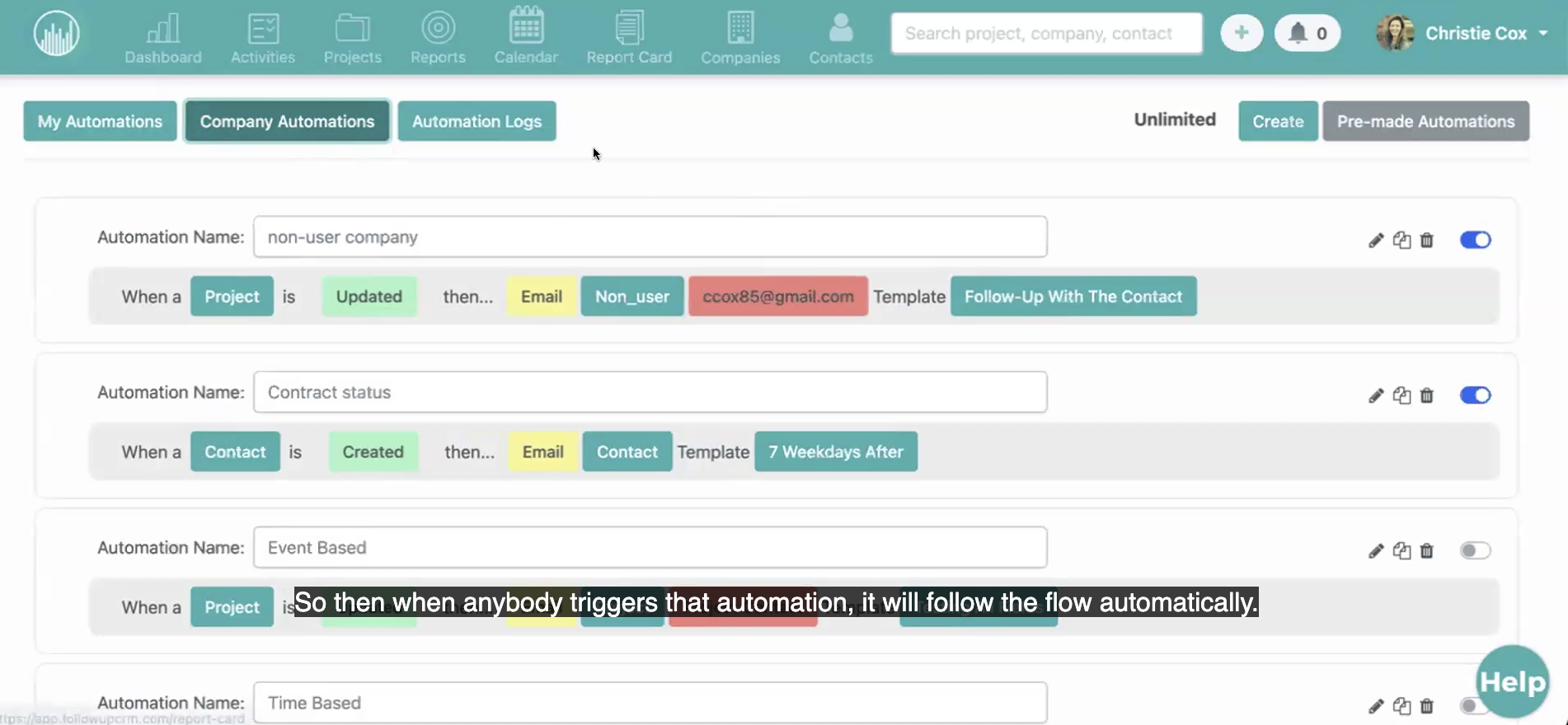This screenshot has height=725, width=1568.
Task: Click the yellow Email tag in non-user company rule
Action: point(542,297)
